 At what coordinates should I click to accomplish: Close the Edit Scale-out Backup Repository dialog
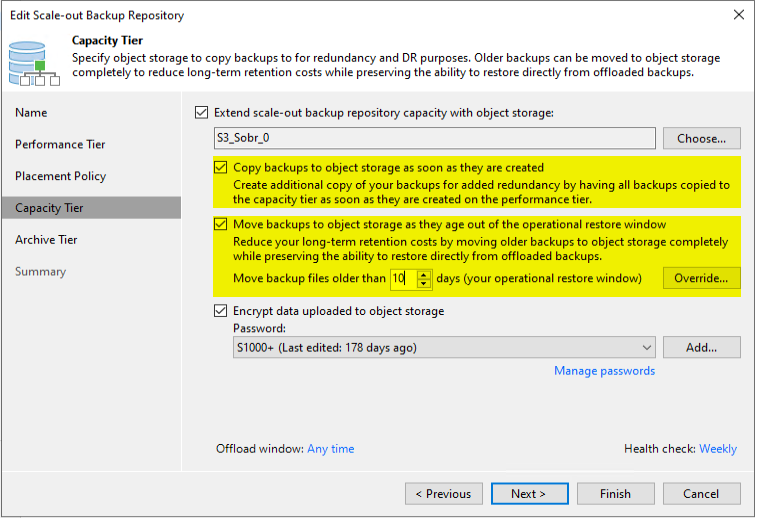tap(739, 15)
